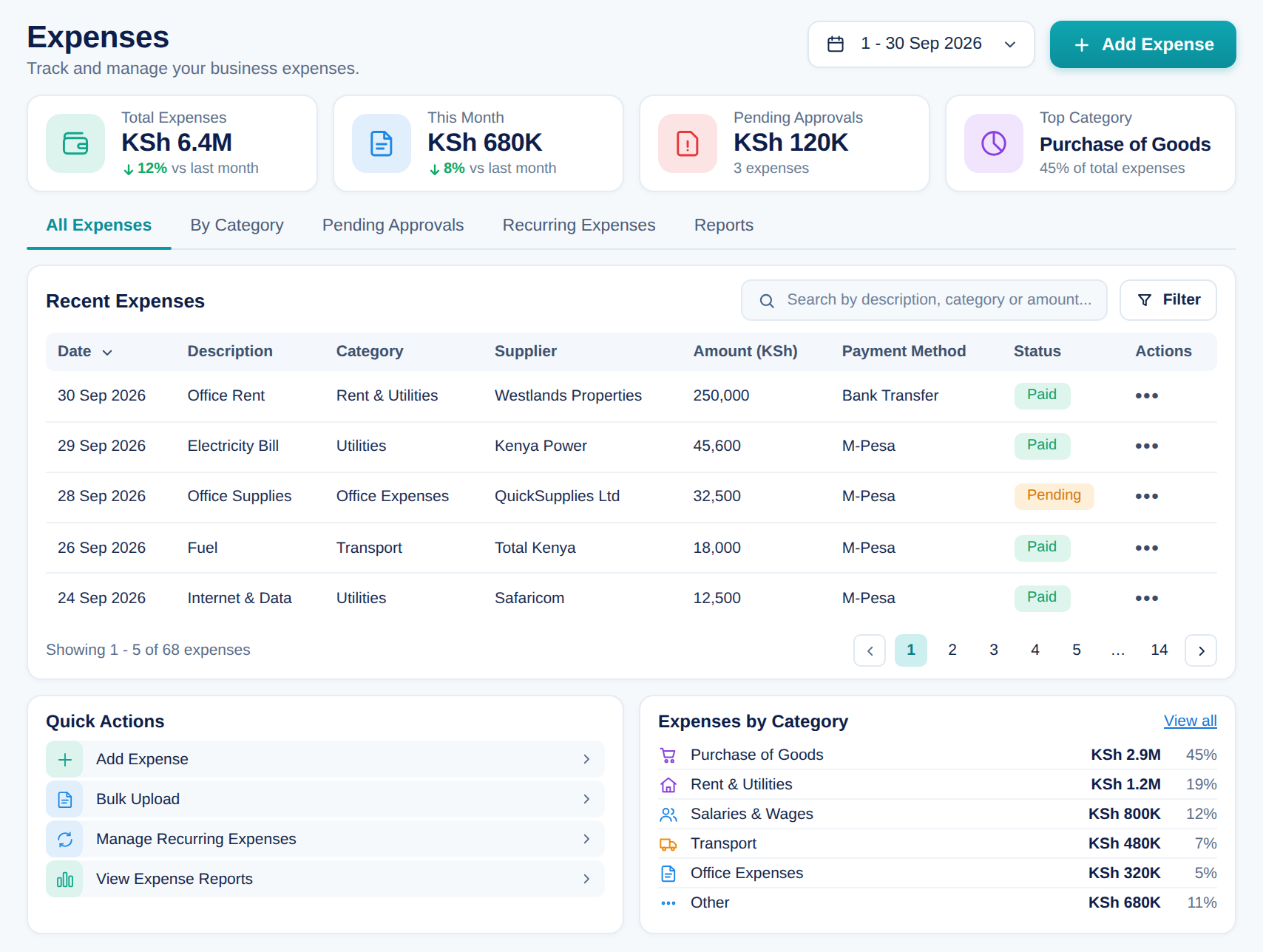Open the Reports tab

coord(724,225)
